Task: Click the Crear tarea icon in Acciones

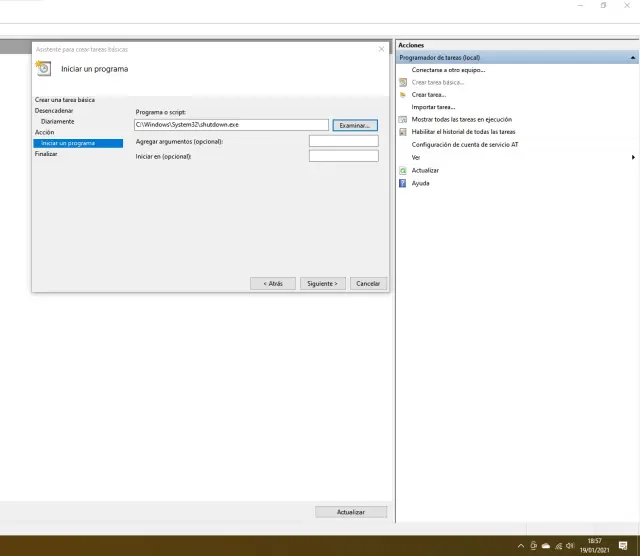Action: click(x=402, y=95)
